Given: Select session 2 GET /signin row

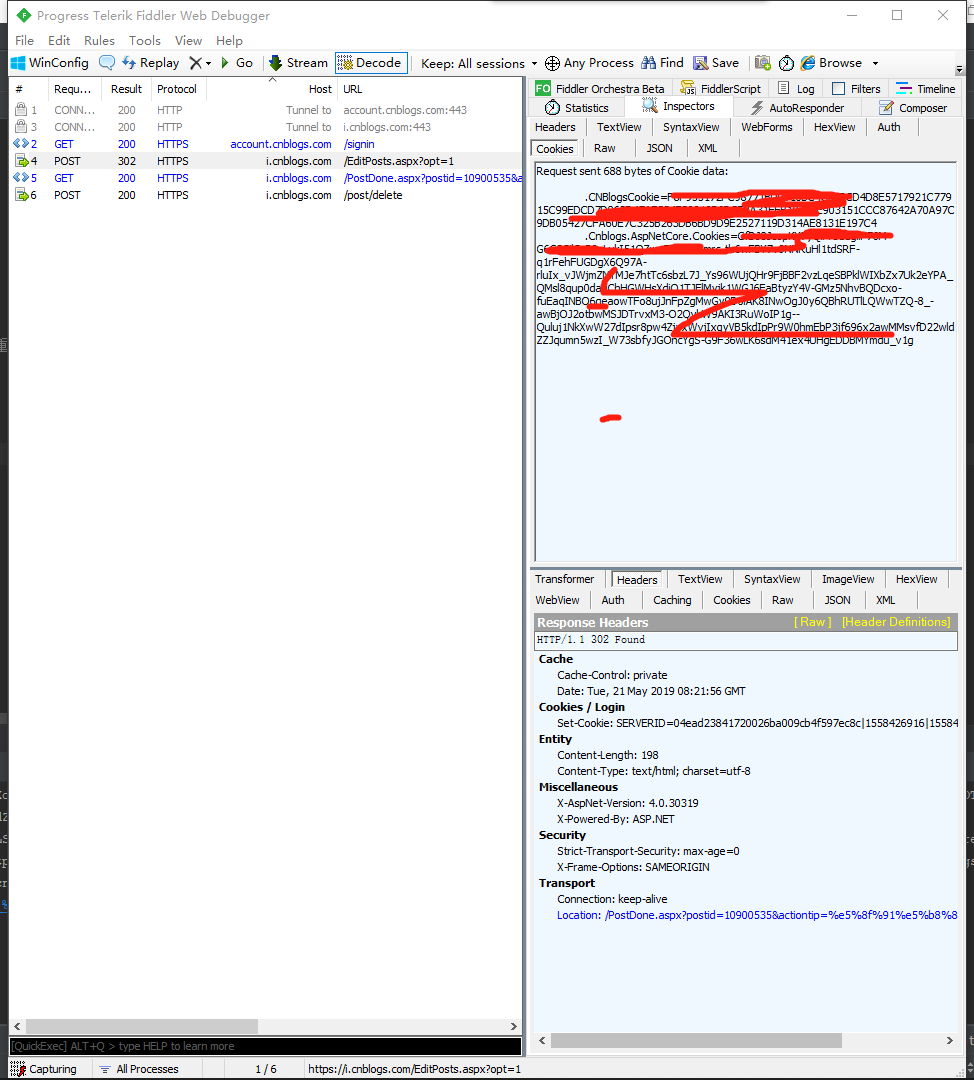Looking at the screenshot, I should tap(266, 144).
